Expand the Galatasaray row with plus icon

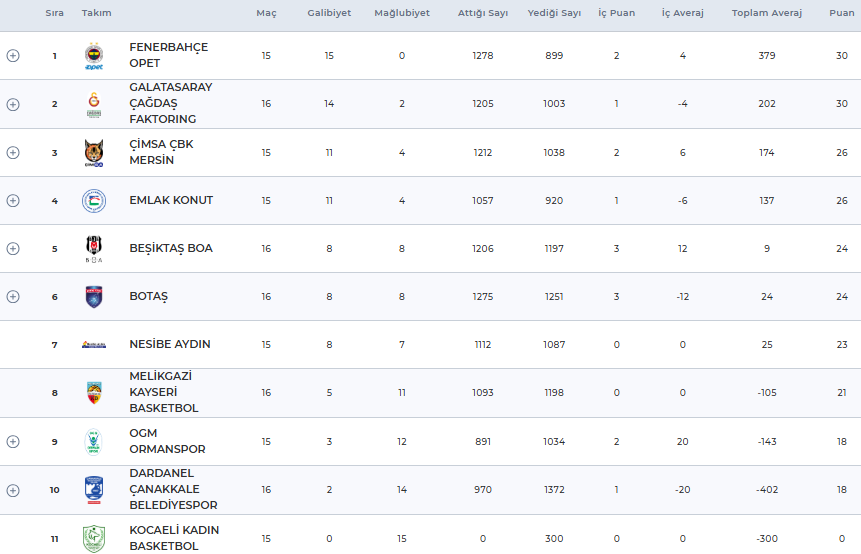(x=13, y=104)
